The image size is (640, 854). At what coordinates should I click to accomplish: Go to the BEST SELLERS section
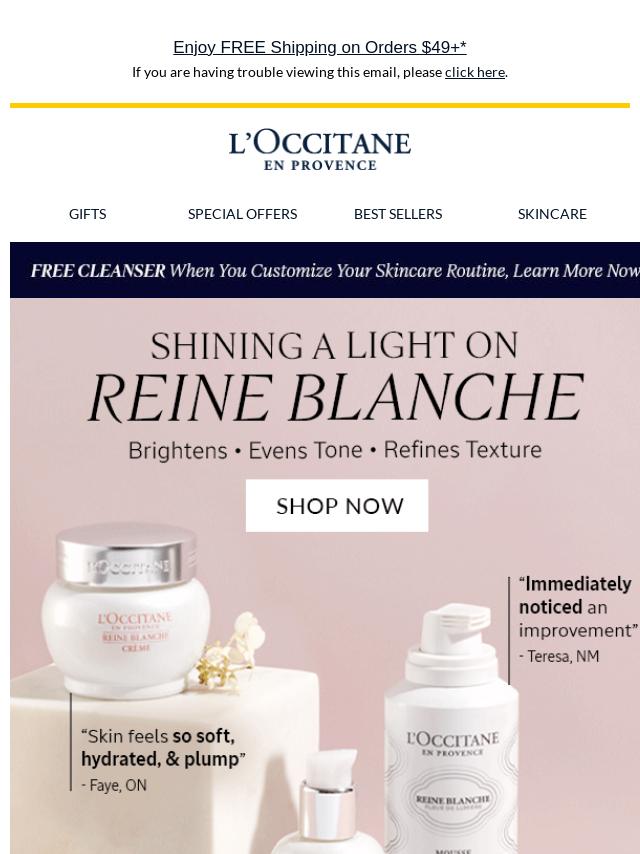(x=398, y=214)
